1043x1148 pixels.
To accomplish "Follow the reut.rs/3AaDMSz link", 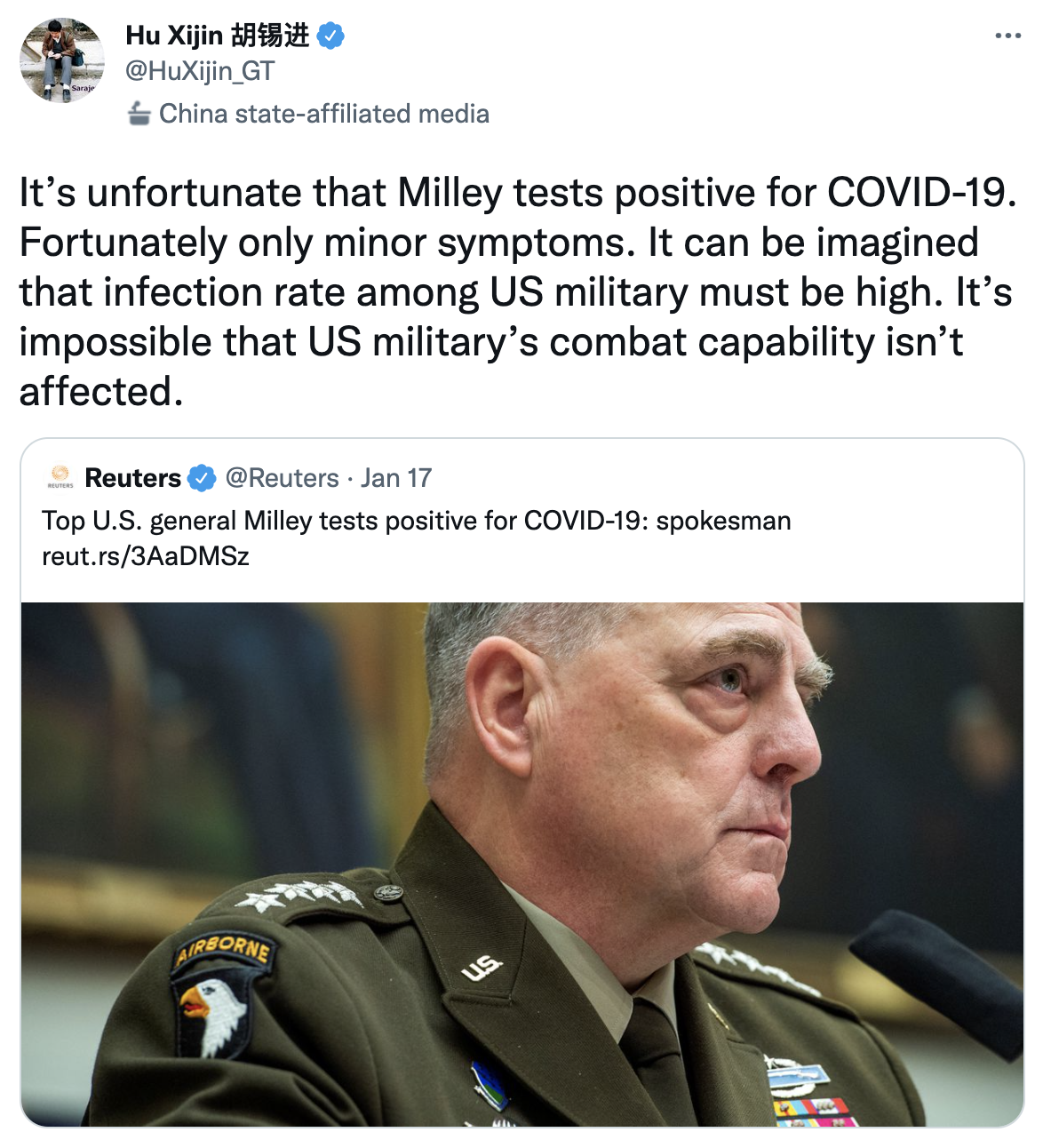I will point(146,556).
